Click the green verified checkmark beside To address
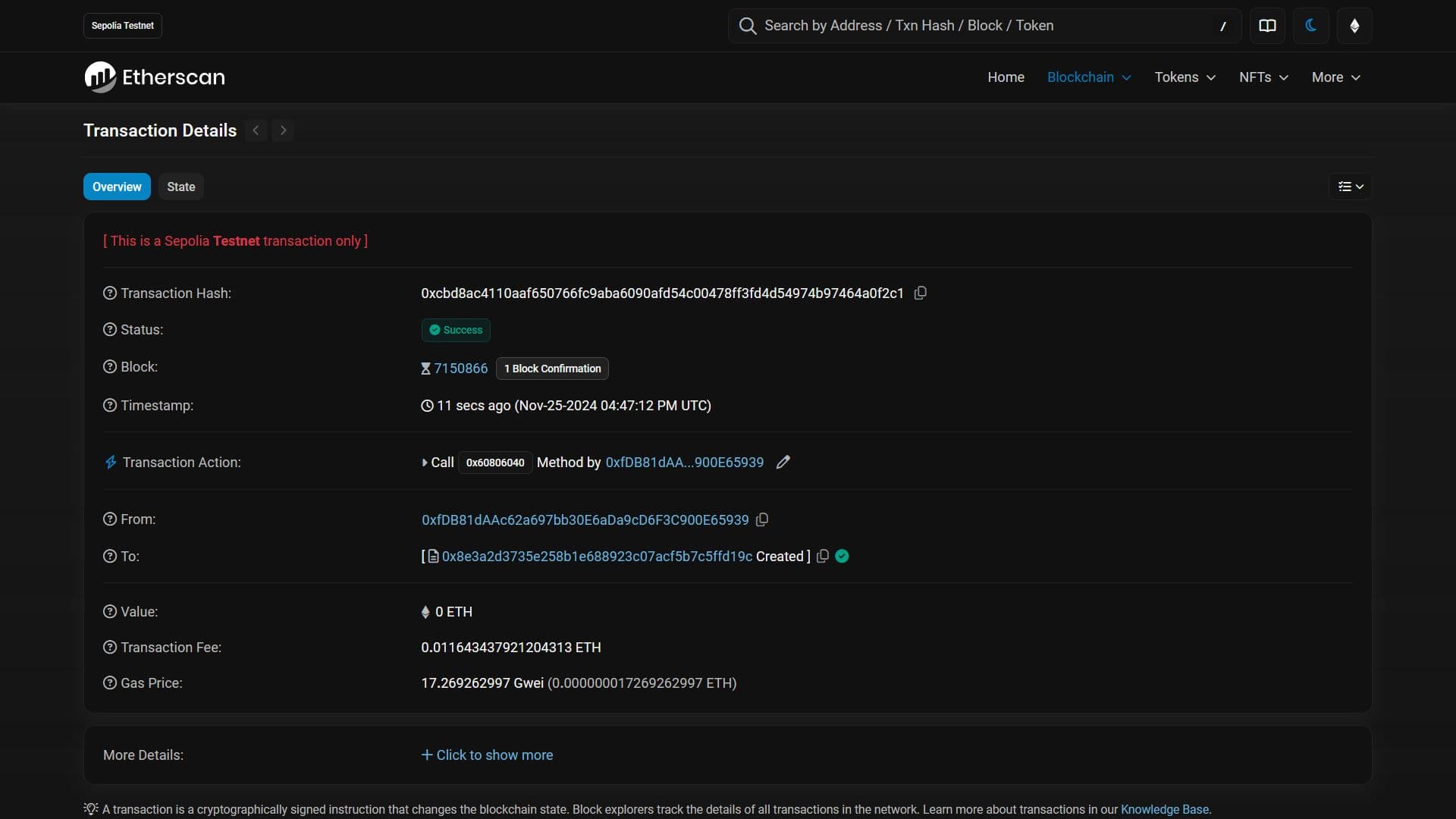1456x819 pixels. [x=842, y=556]
